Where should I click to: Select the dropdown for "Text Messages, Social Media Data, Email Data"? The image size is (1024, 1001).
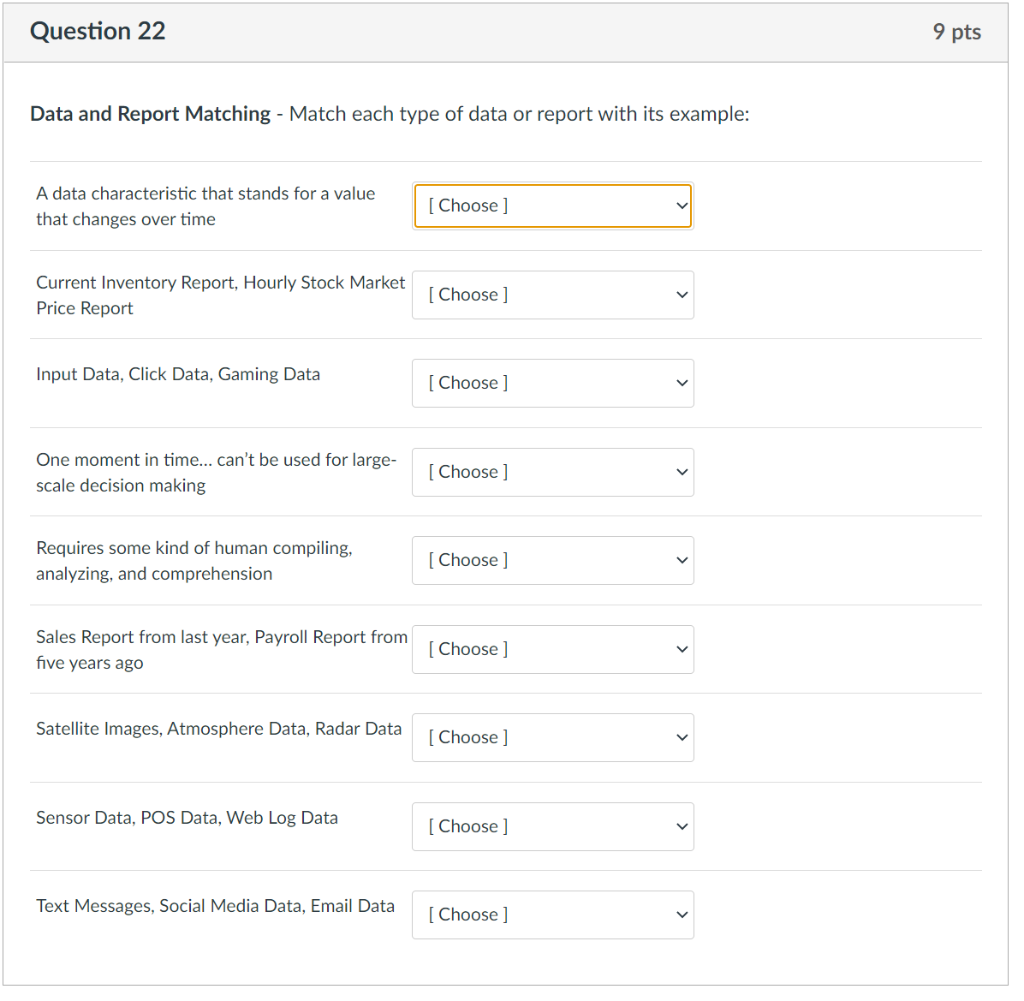tap(552, 914)
